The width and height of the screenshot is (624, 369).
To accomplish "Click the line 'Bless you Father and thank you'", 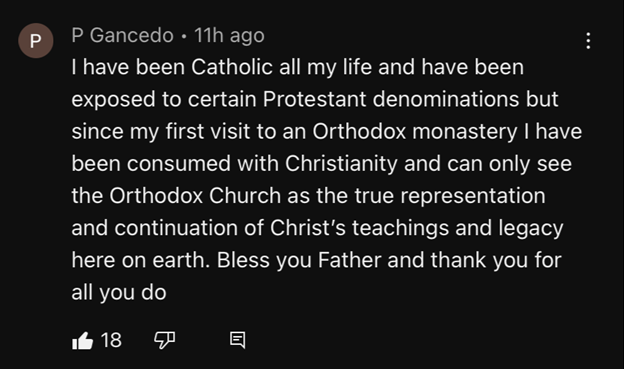I will (316, 260).
